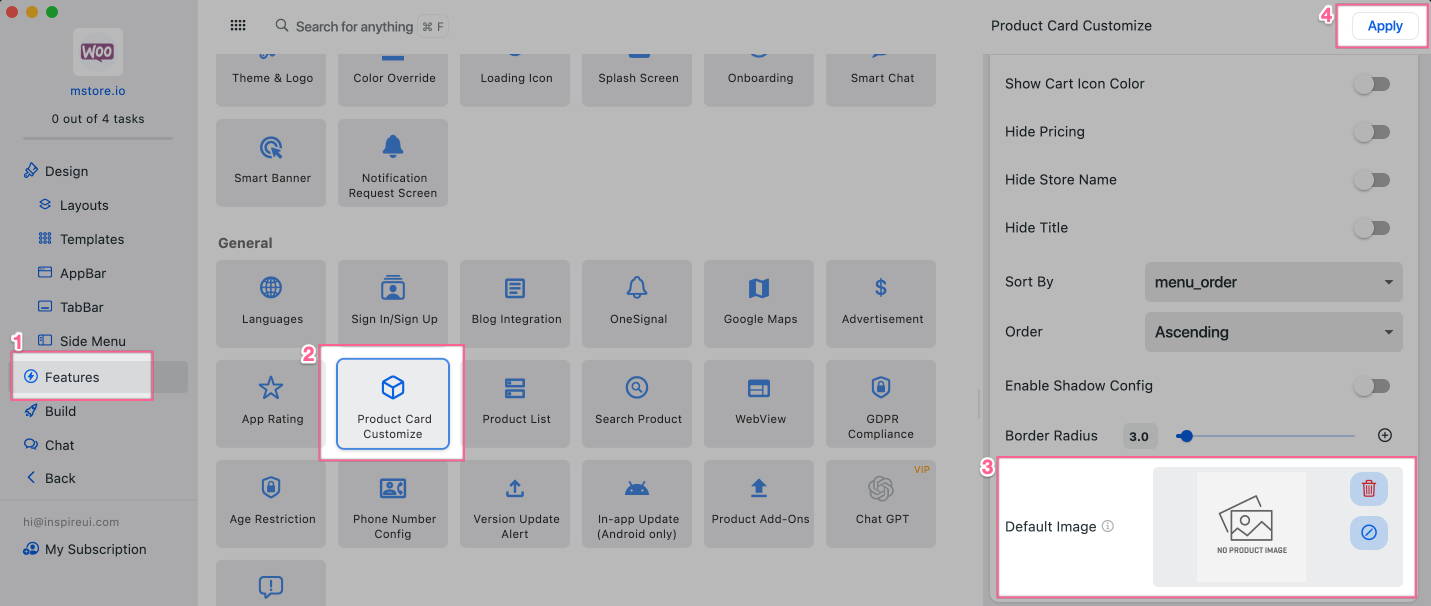Open the GDPR Compliance tile
Image resolution: width=1431 pixels, height=606 pixels.
pos(881,404)
